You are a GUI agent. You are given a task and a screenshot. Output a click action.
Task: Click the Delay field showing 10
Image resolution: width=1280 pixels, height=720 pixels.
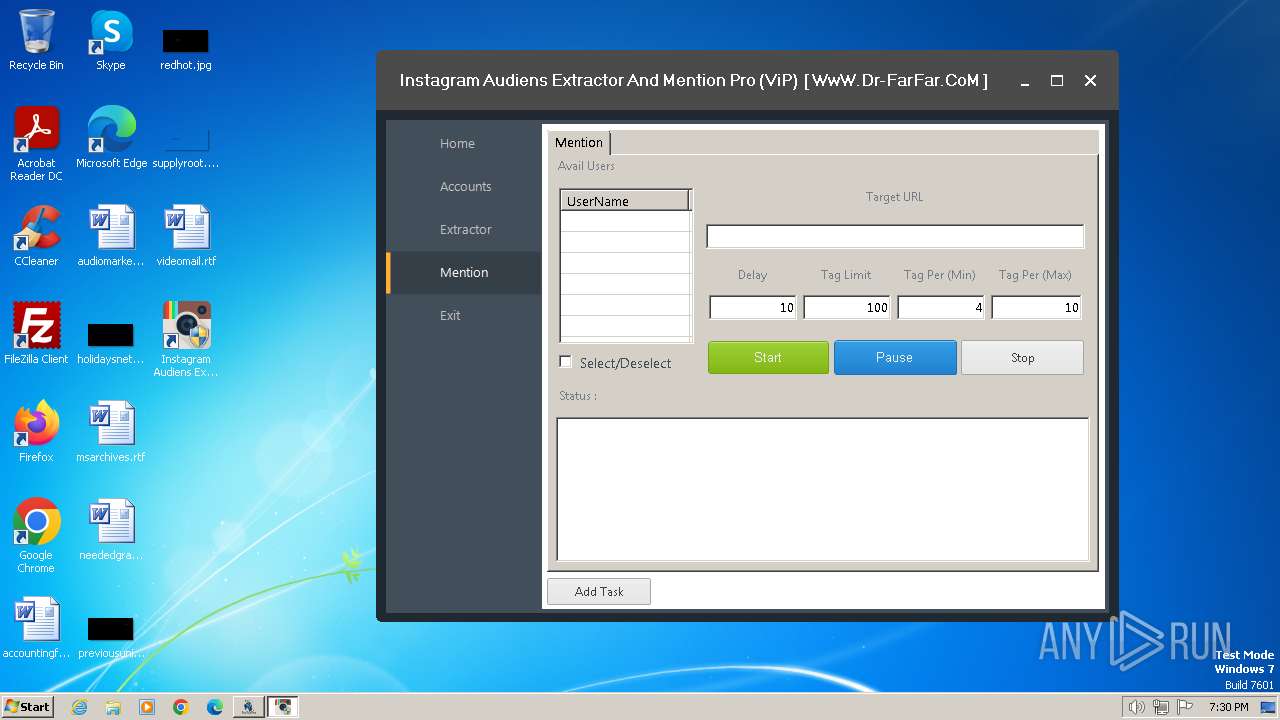(752, 307)
